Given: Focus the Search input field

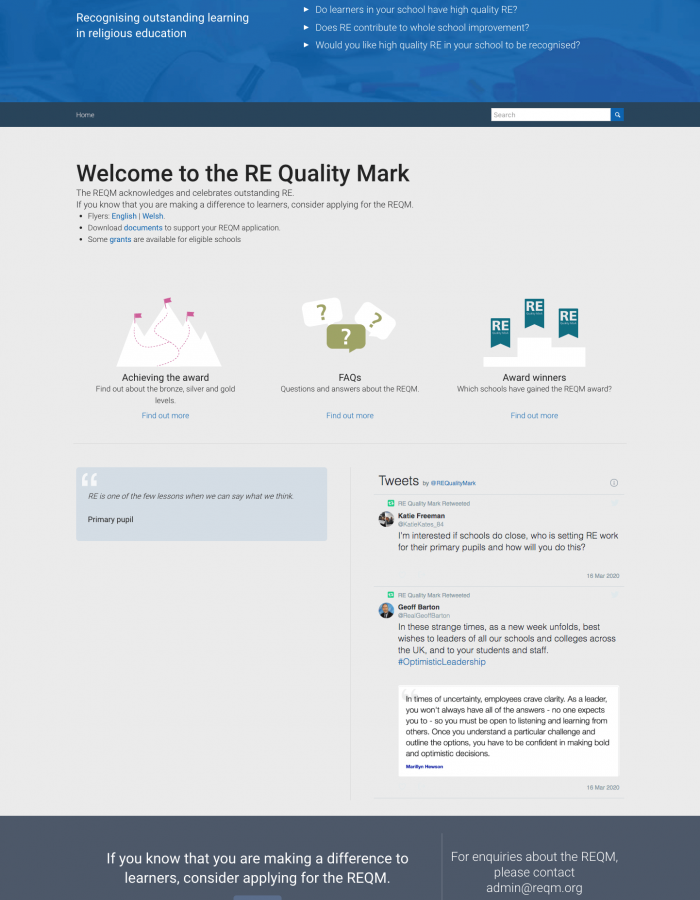Looking at the screenshot, I should coord(551,115).
